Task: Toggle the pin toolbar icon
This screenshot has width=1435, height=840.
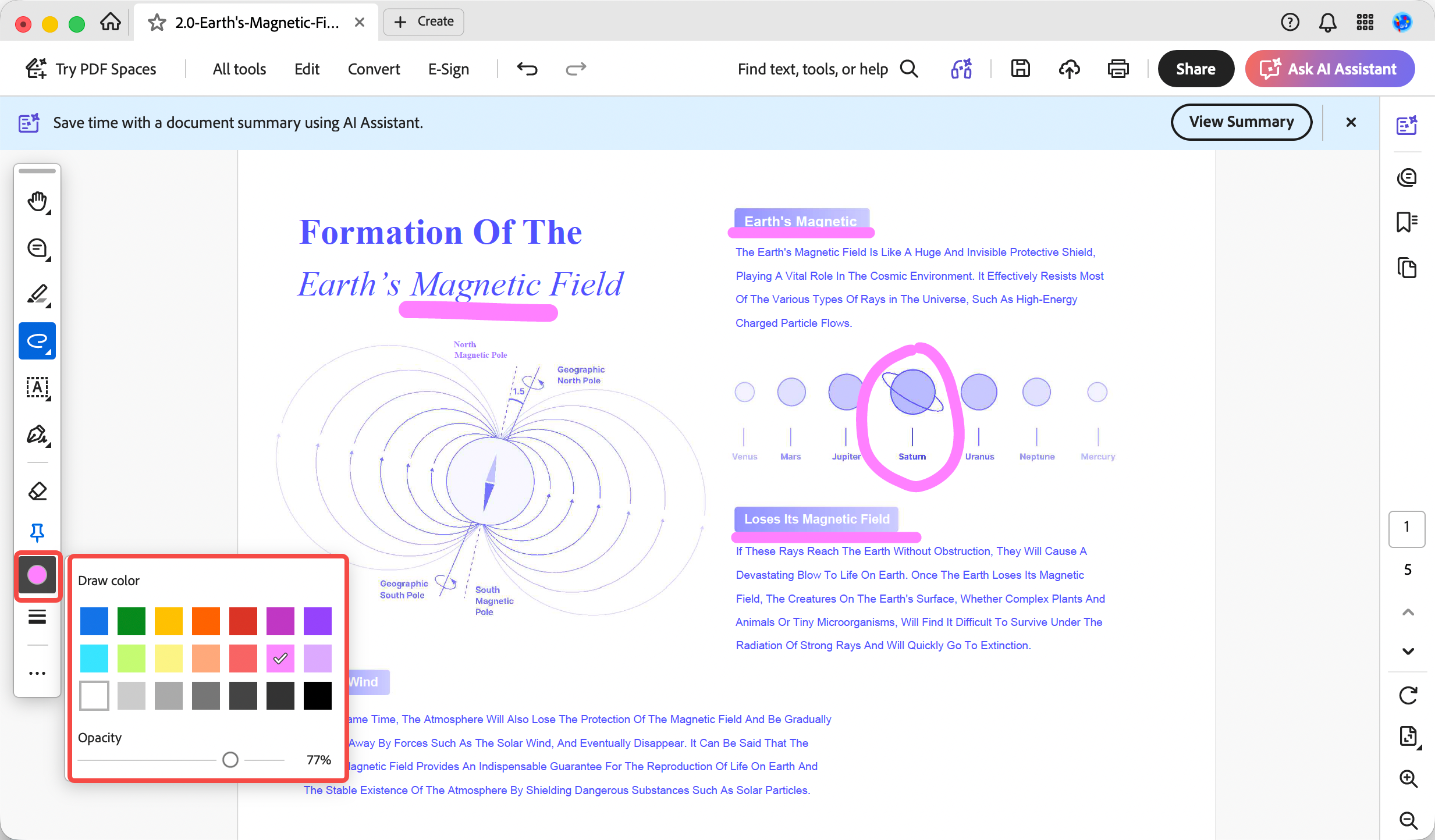Action: 37,532
